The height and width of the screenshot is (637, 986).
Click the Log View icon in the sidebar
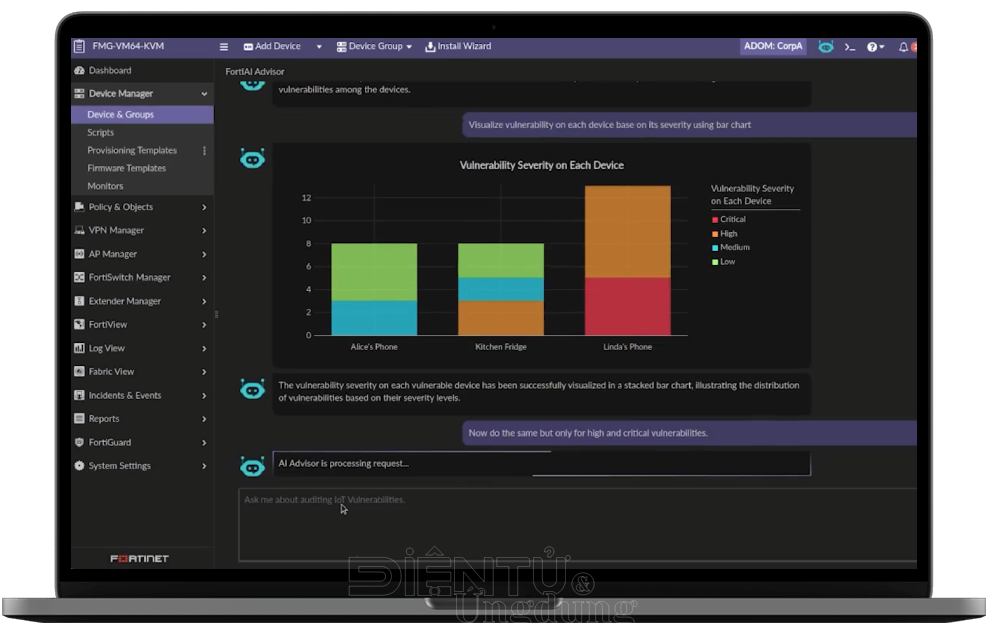point(79,348)
